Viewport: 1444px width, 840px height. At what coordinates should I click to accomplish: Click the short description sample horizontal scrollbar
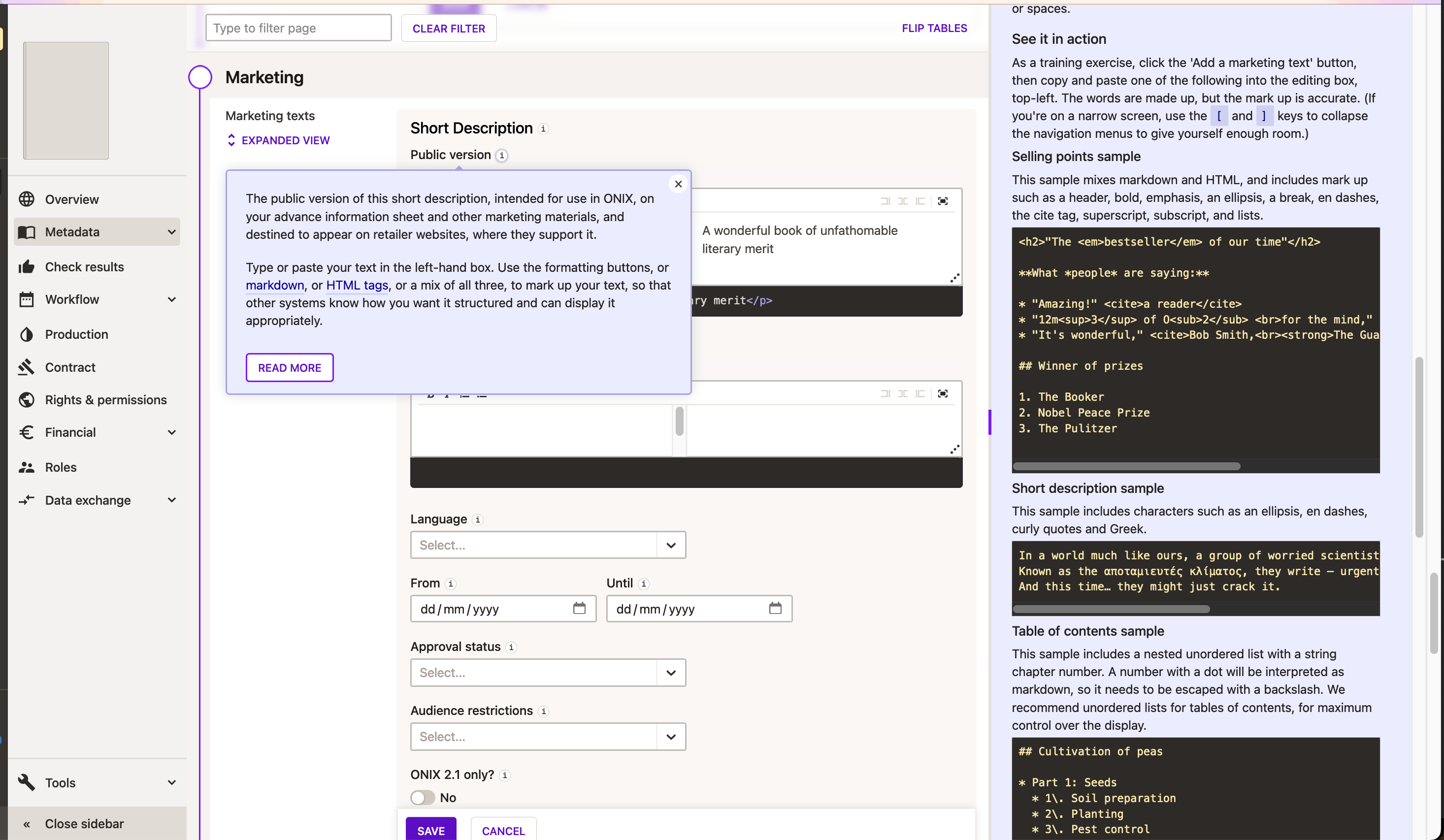pyautogui.click(x=1112, y=609)
